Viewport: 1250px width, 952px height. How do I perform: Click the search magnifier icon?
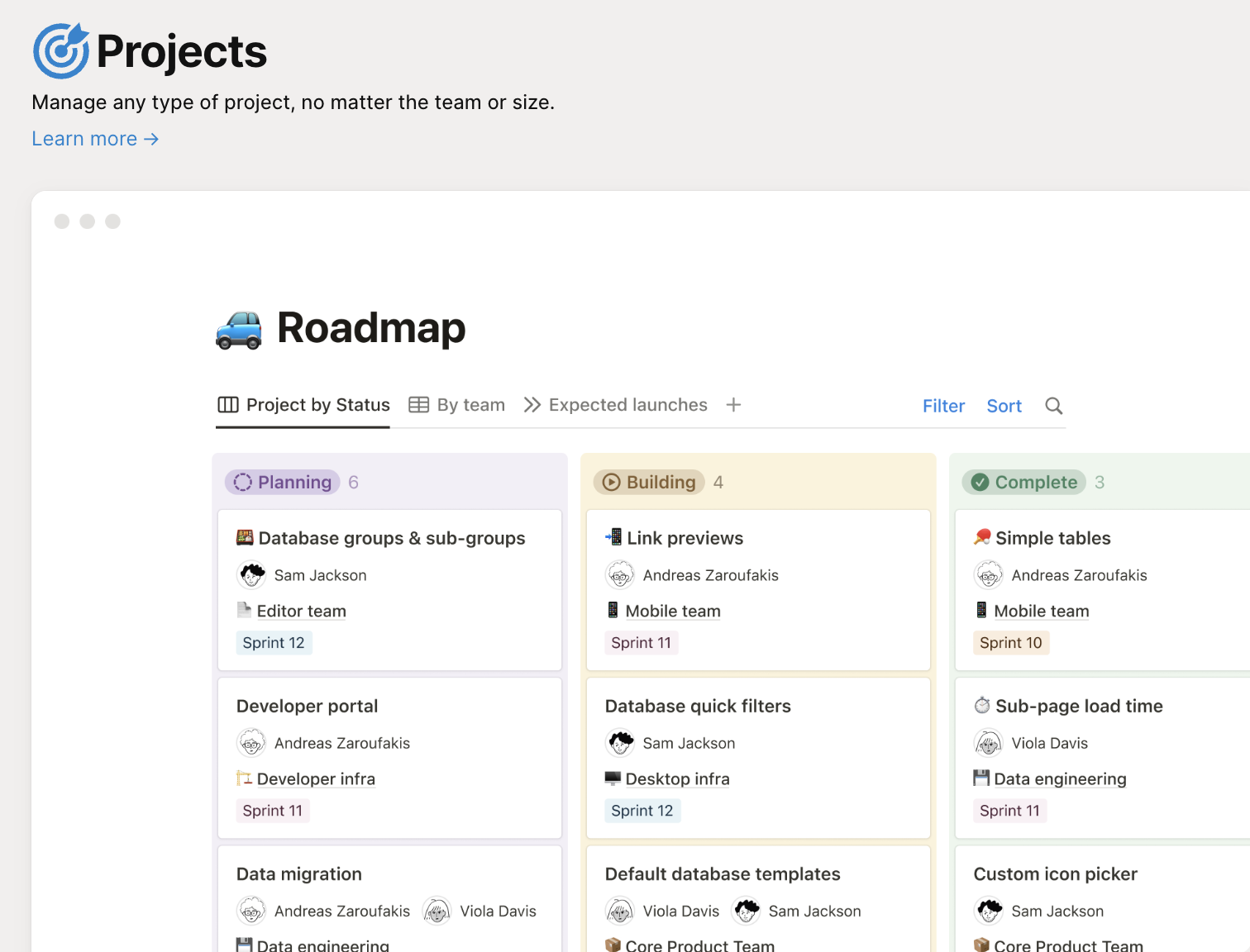1053,406
